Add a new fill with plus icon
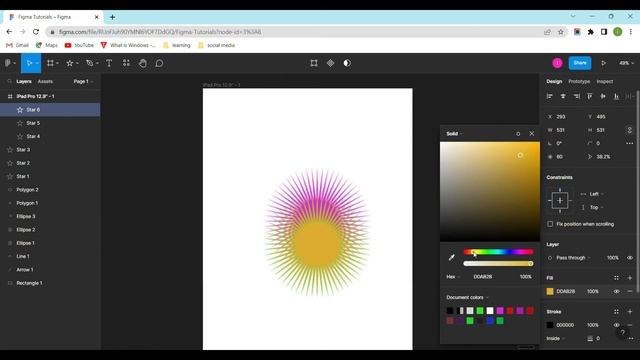This screenshot has width=640, height=360. (630, 278)
